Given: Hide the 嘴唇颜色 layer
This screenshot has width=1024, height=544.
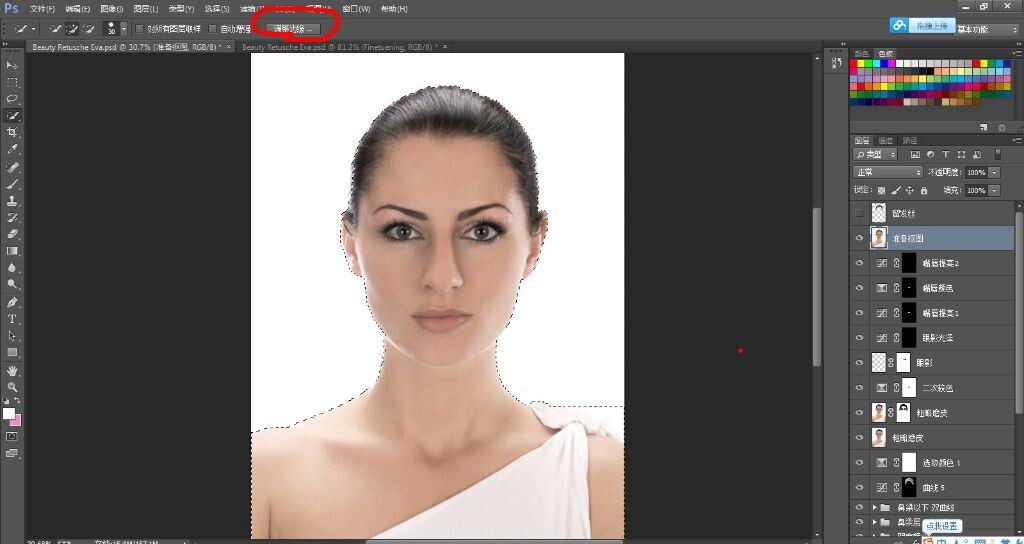Looking at the screenshot, I should coord(859,288).
